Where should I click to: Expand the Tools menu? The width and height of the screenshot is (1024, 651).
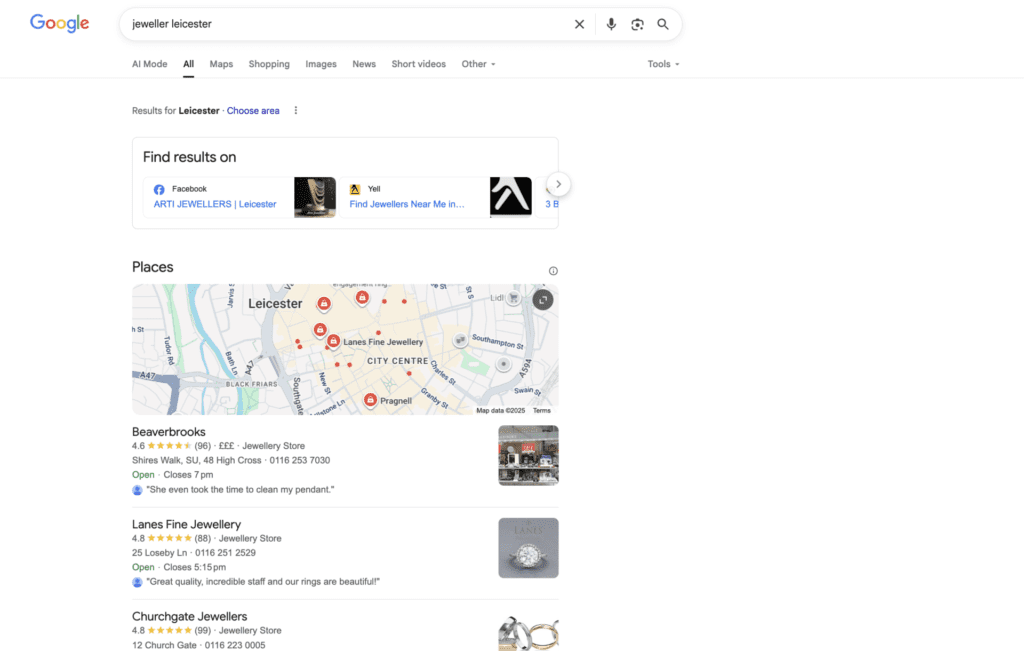pyautogui.click(x=663, y=64)
